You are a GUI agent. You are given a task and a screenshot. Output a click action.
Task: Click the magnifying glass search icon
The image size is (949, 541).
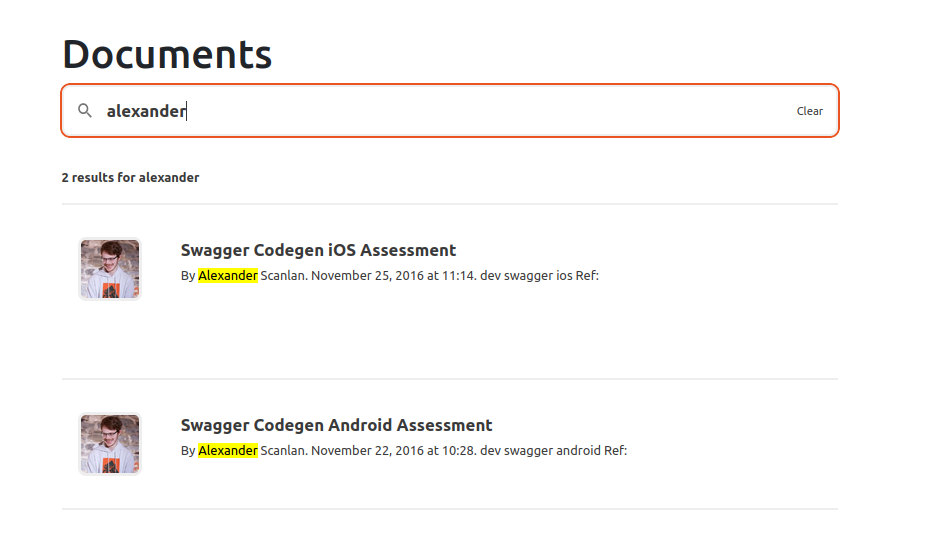pos(85,110)
